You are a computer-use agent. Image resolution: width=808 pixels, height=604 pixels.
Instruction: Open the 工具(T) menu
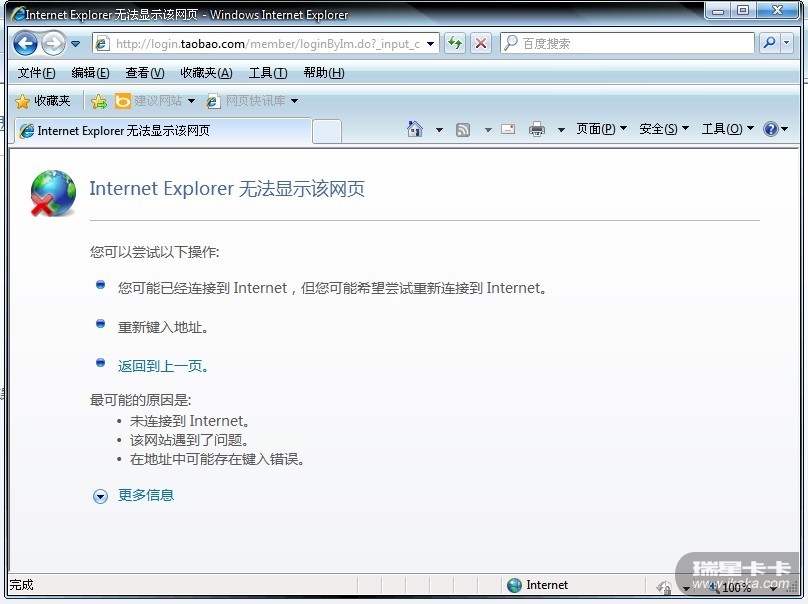[268, 73]
